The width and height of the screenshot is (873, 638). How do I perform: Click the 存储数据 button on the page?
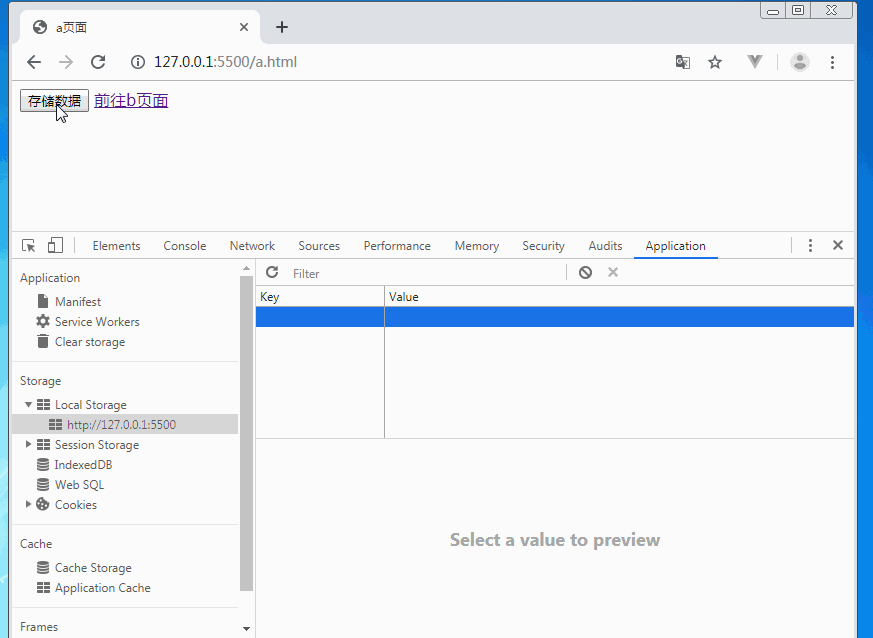point(53,100)
